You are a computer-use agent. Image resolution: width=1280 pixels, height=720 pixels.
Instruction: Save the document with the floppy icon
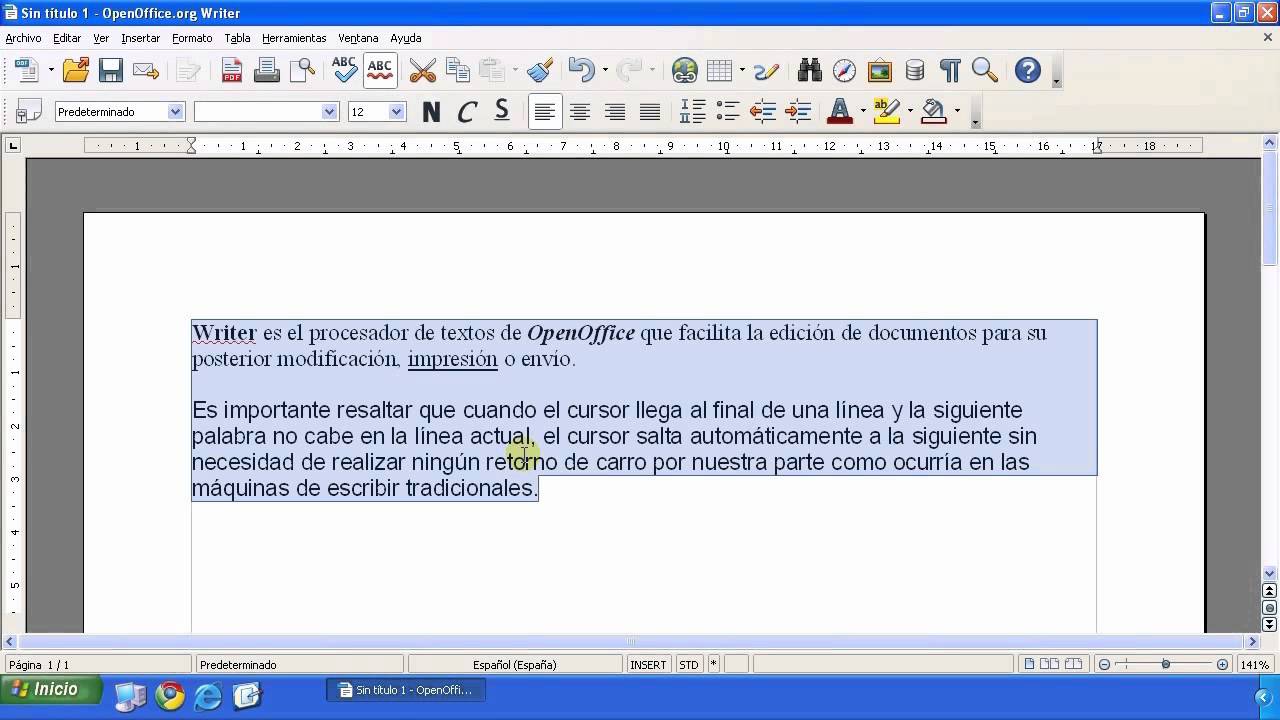[110, 71]
